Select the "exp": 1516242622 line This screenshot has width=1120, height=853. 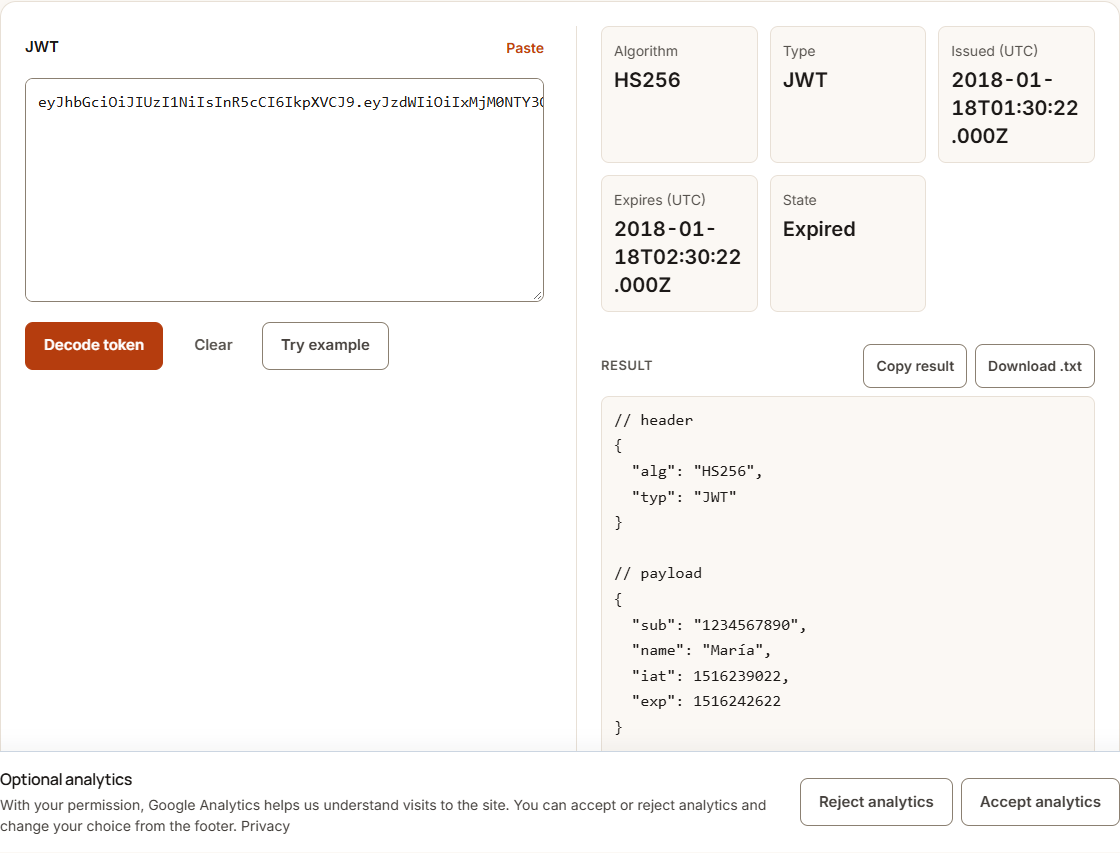tap(706, 702)
